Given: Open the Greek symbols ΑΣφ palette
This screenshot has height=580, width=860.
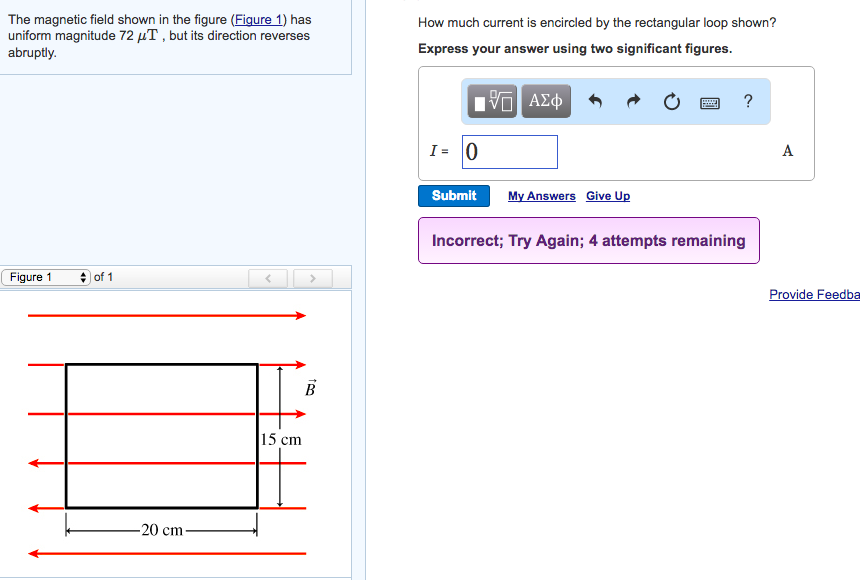Looking at the screenshot, I should [x=546, y=101].
